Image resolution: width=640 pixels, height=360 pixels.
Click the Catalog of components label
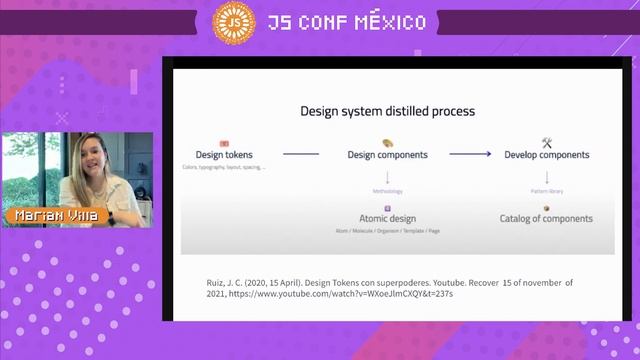[546, 218]
